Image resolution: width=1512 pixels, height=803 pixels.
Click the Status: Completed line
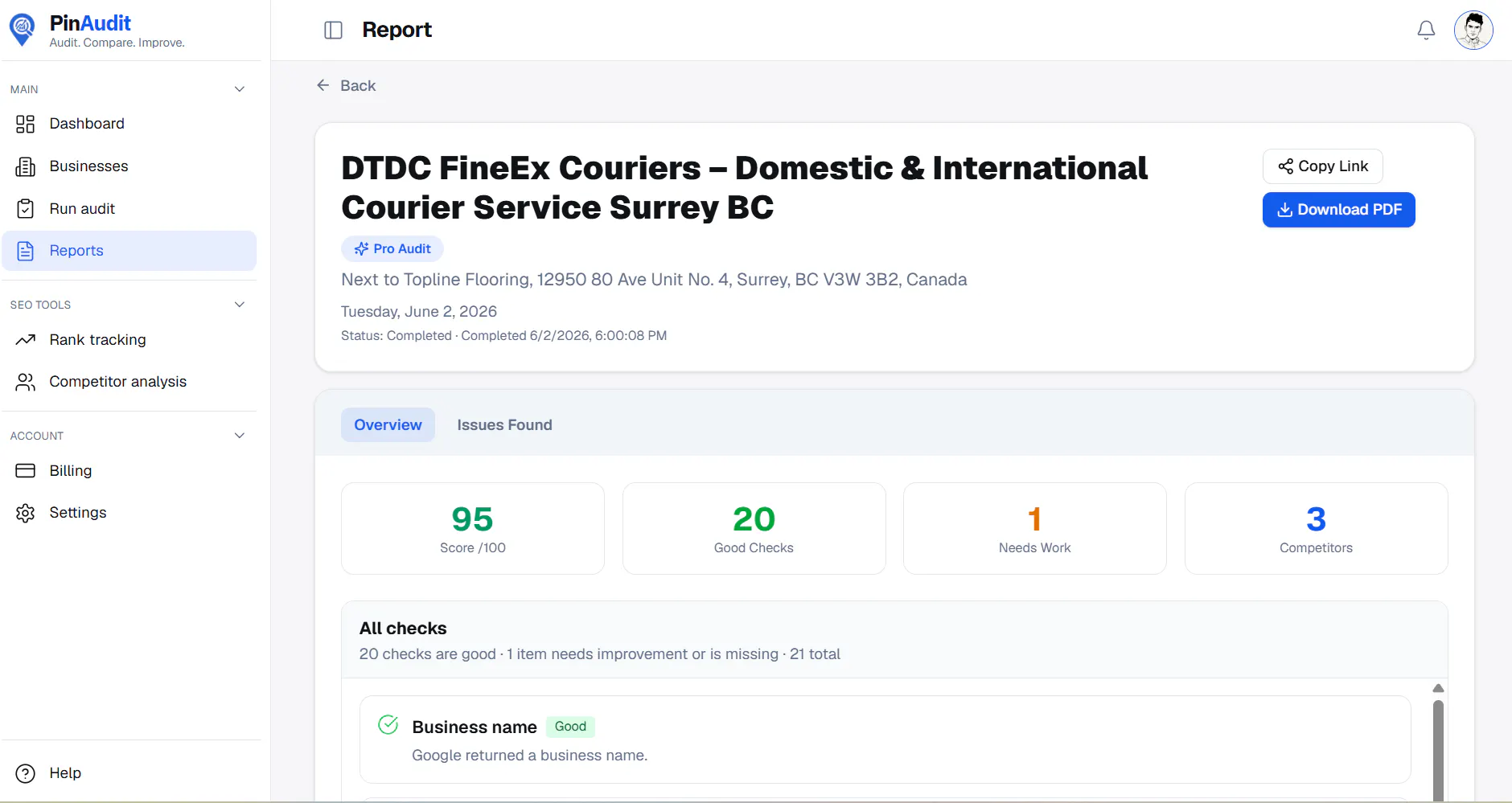[503, 336]
